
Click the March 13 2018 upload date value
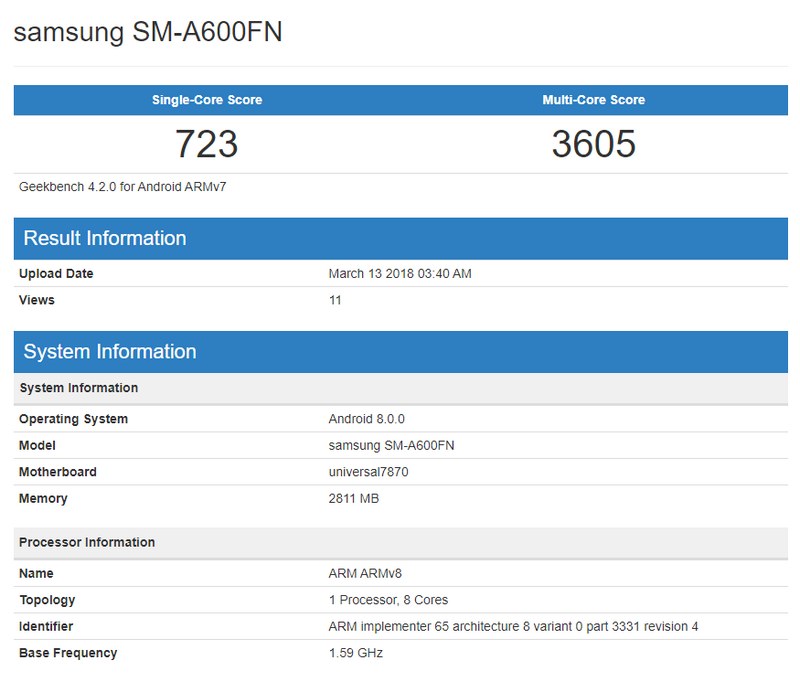click(x=406, y=273)
